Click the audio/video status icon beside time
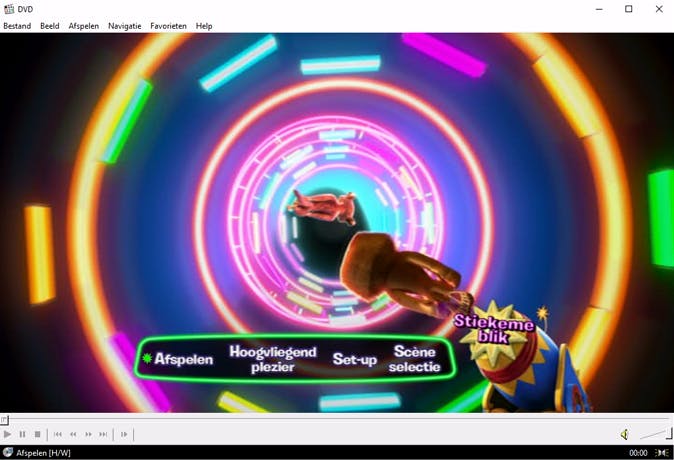The width and height of the screenshot is (674, 460). point(661,453)
